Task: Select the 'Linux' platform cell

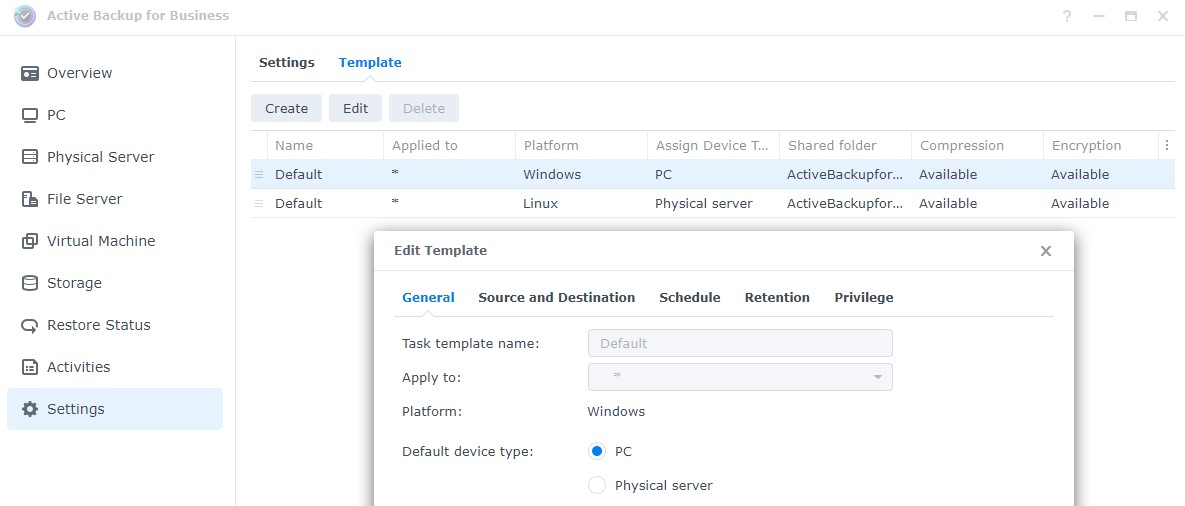Action: pyautogui.click(x=540, y=204)
